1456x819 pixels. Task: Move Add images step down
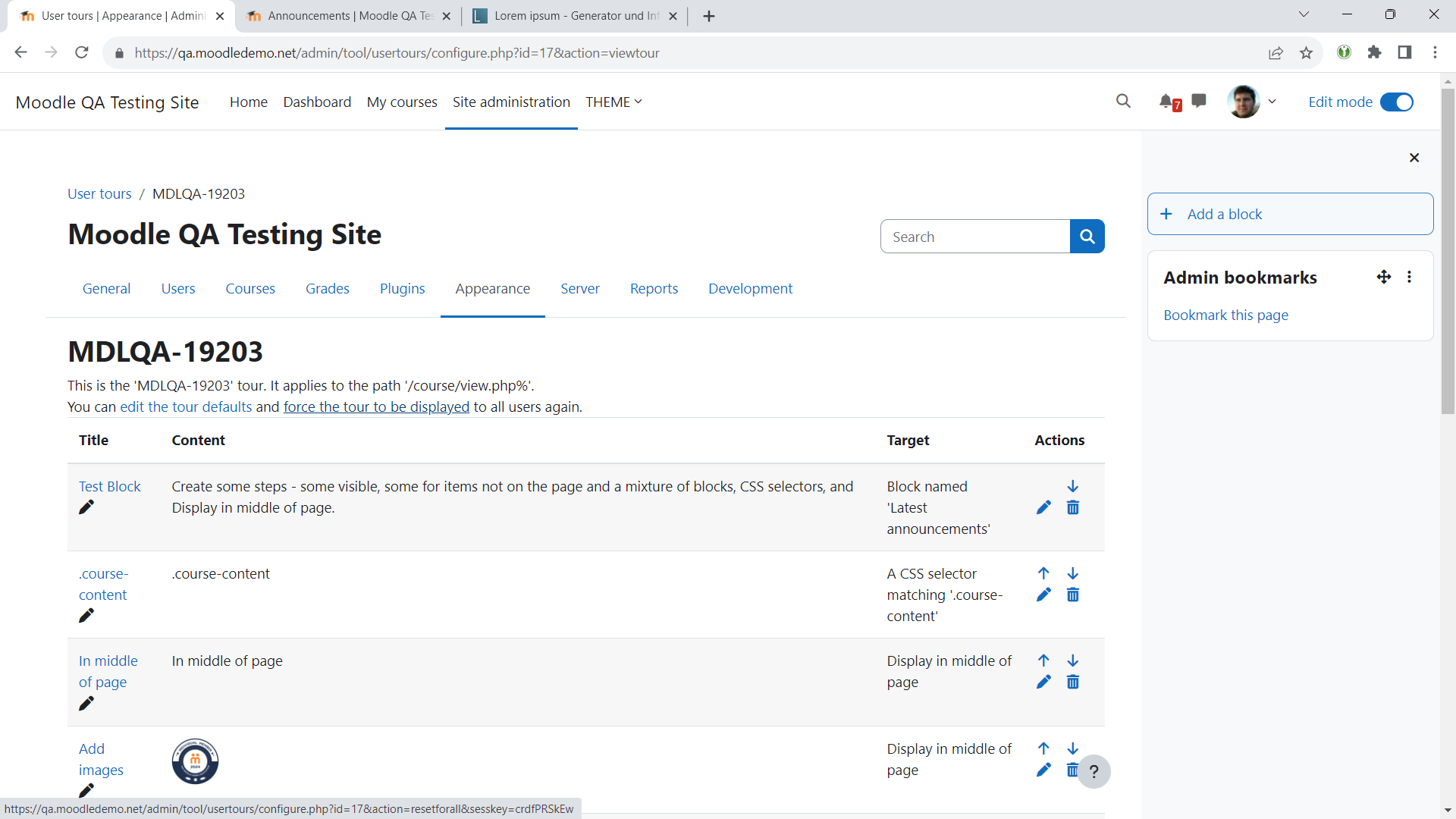pos(1072,748)
